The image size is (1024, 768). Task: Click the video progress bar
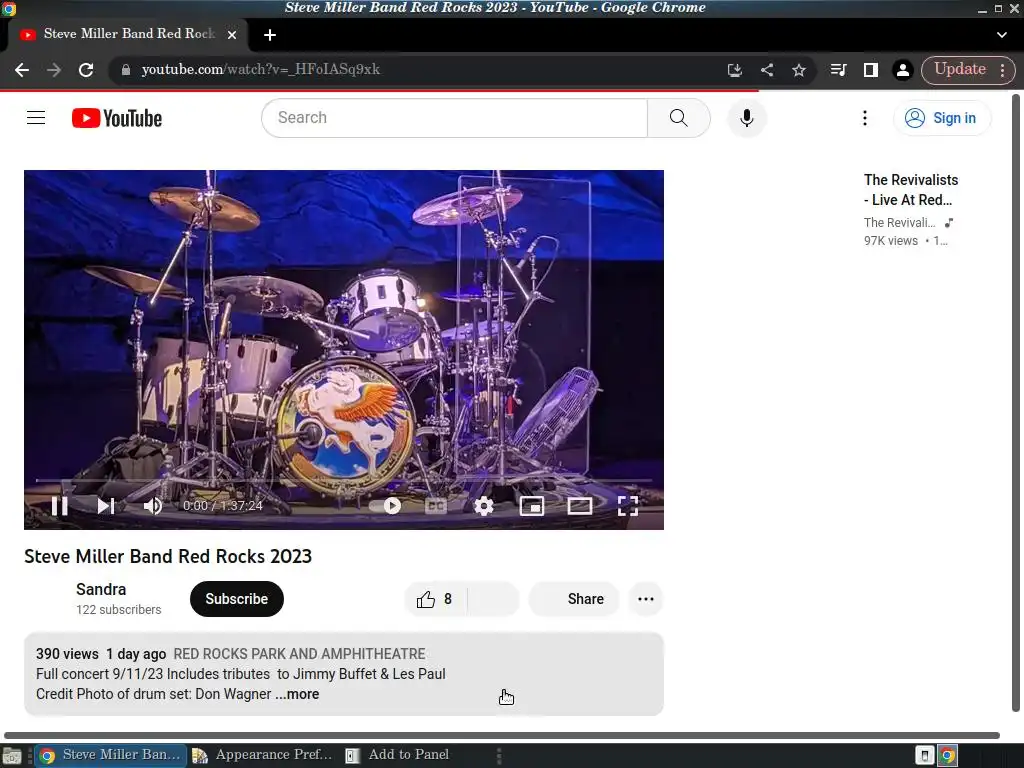click(x=344, y=480)
